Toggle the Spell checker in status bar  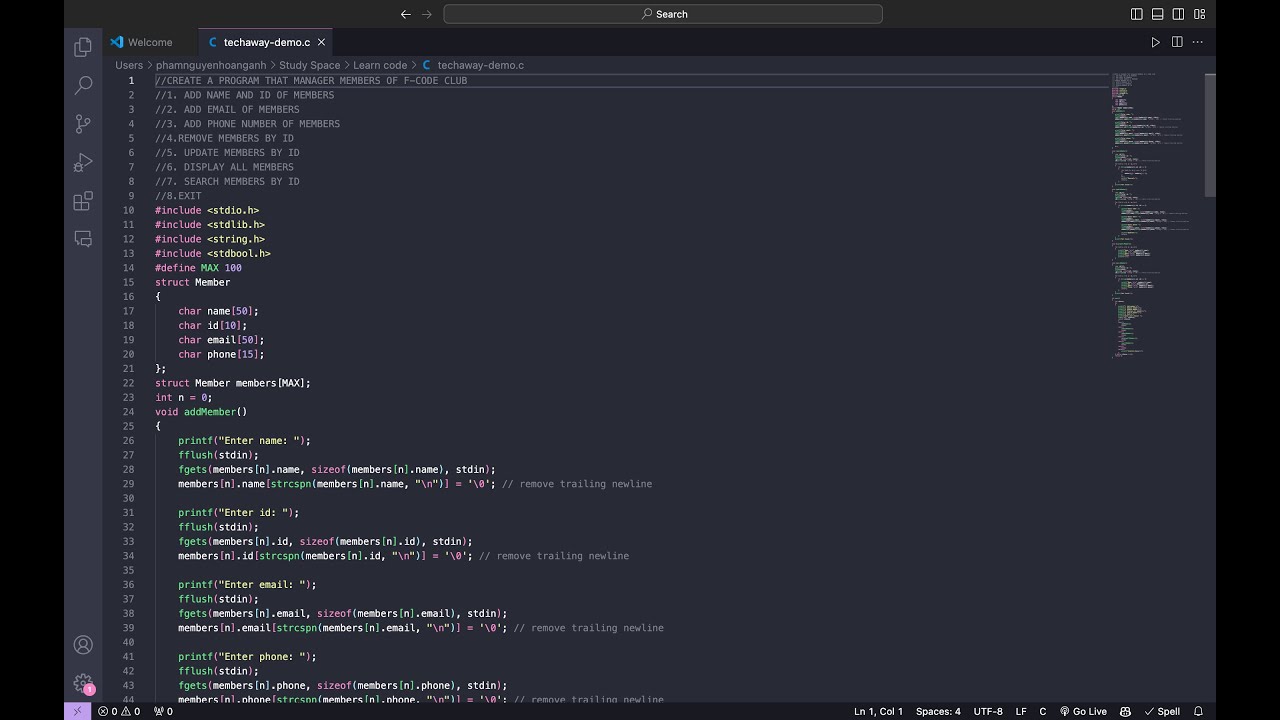pyautogui.click(x=1162, y=711)
